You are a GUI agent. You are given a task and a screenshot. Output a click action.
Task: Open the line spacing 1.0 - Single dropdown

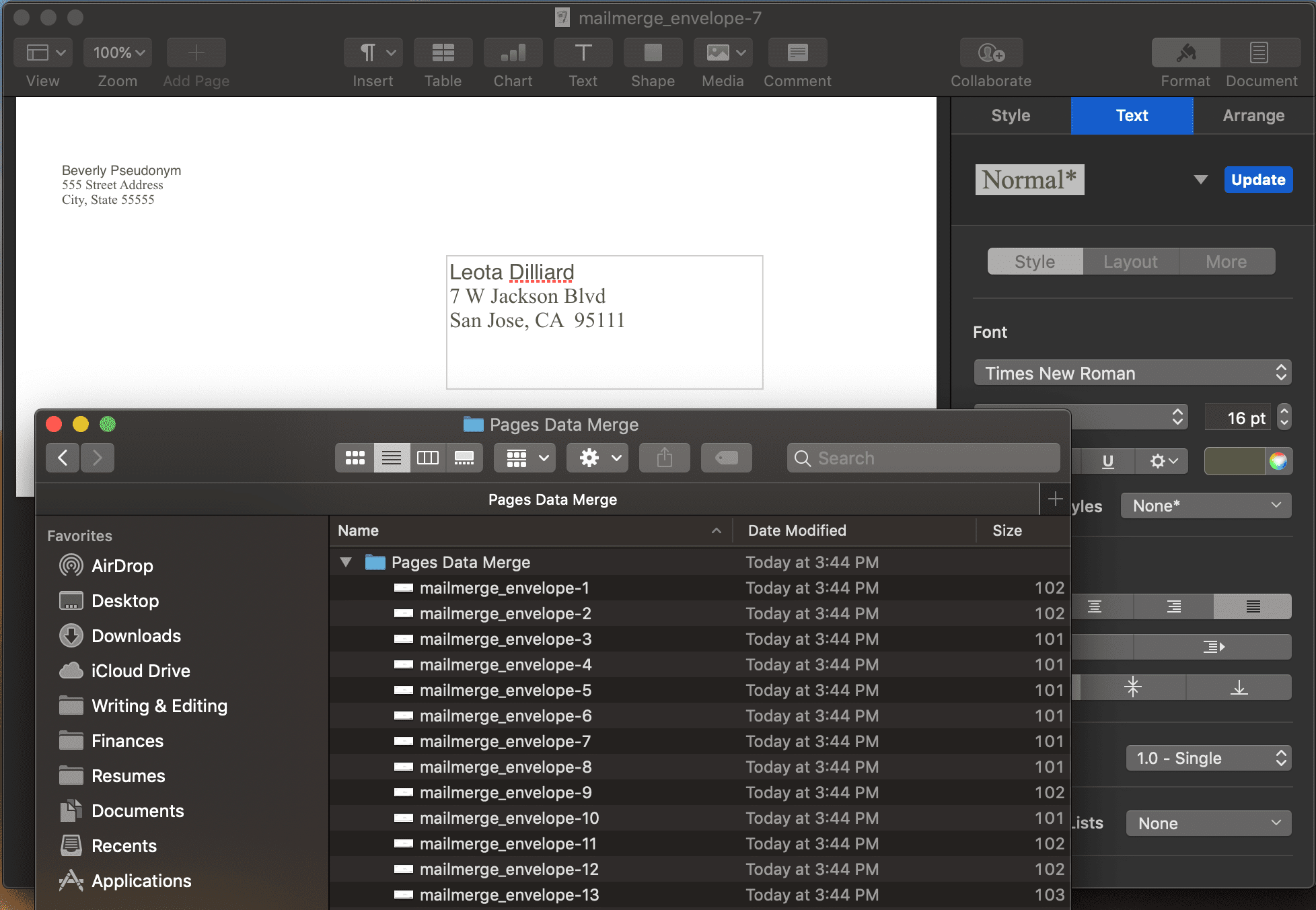pyautogui.click(x=1208, y=759)
